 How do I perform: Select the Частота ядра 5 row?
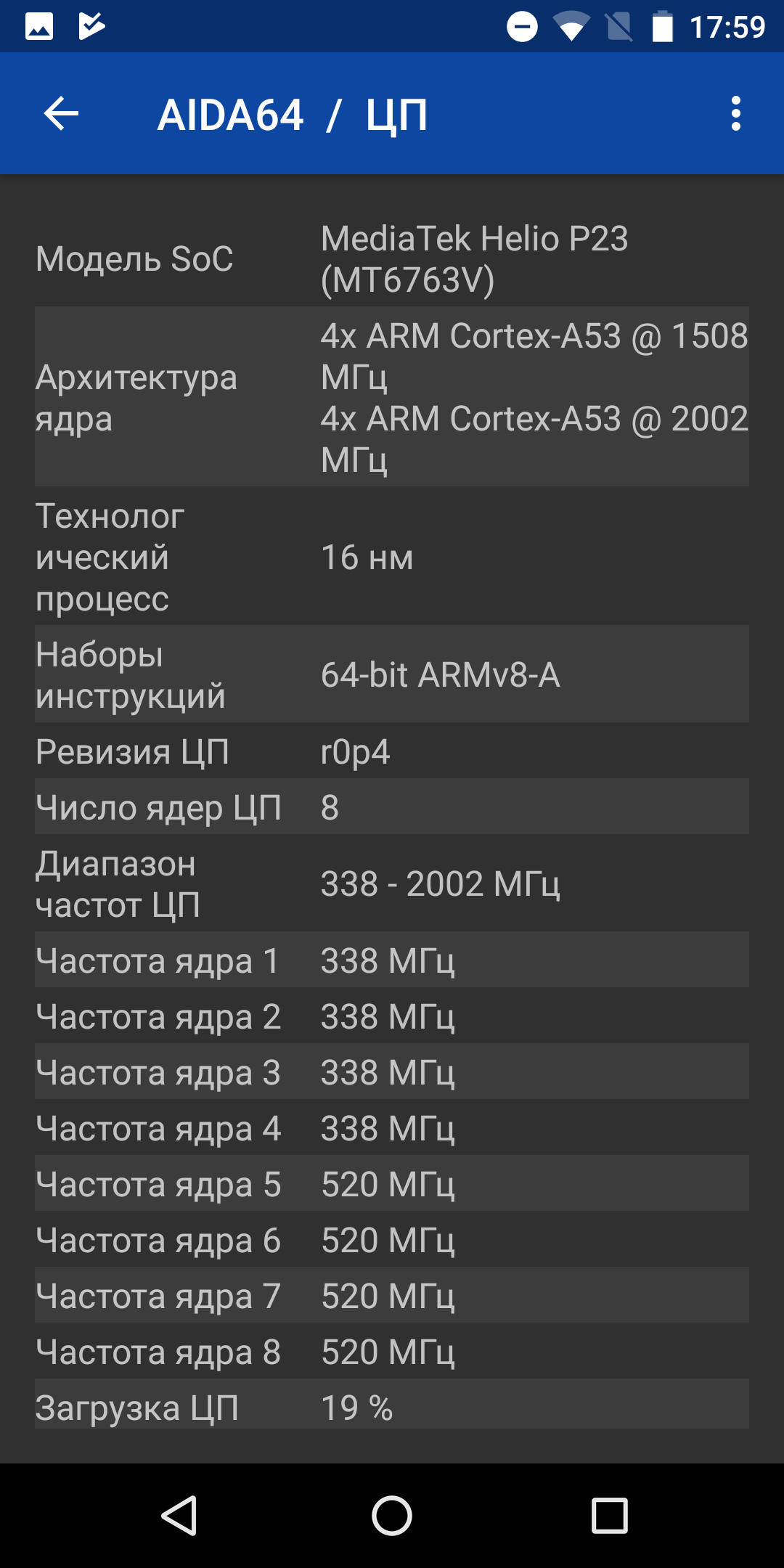click(392, 1183)
